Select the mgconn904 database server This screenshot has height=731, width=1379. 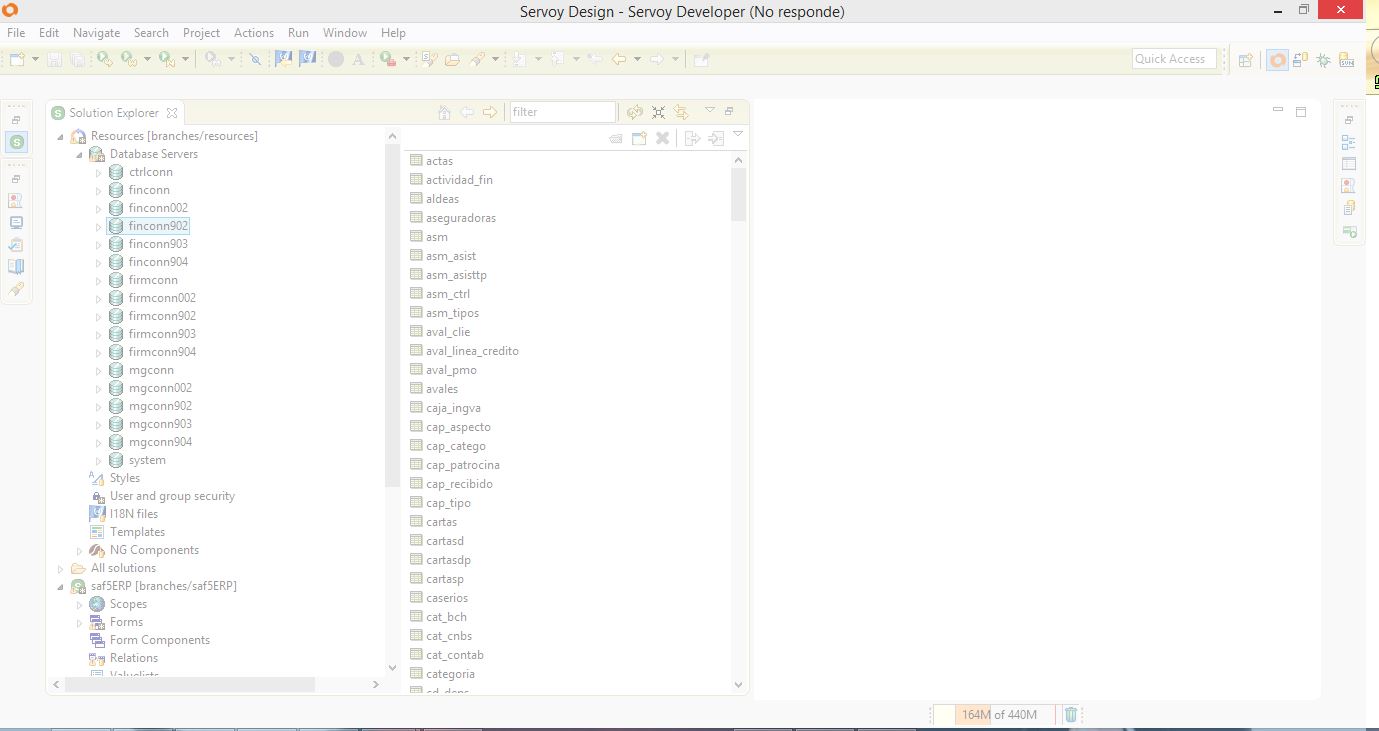[160, 442]
